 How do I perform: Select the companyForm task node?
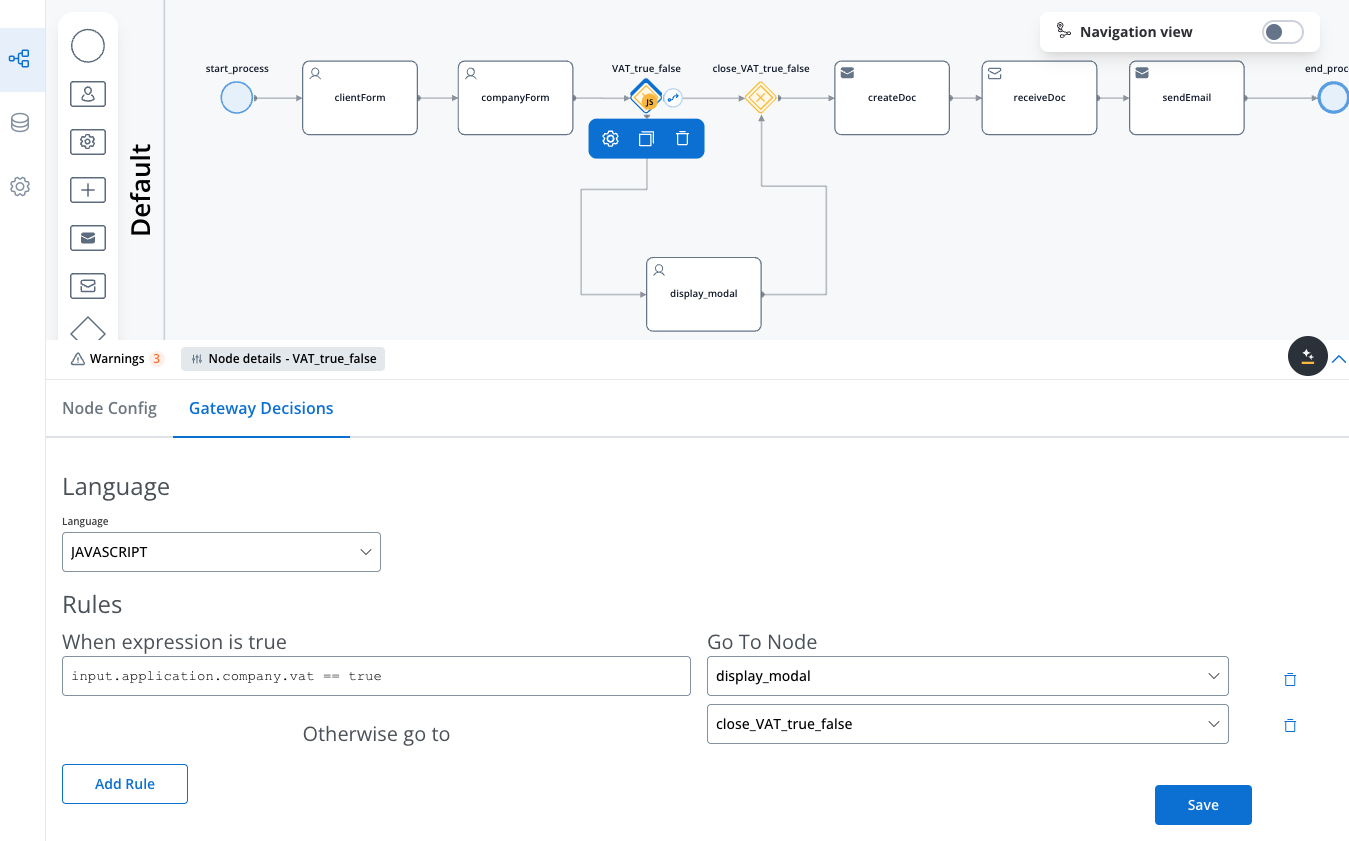pyautogui.click(x=516, y=98)
